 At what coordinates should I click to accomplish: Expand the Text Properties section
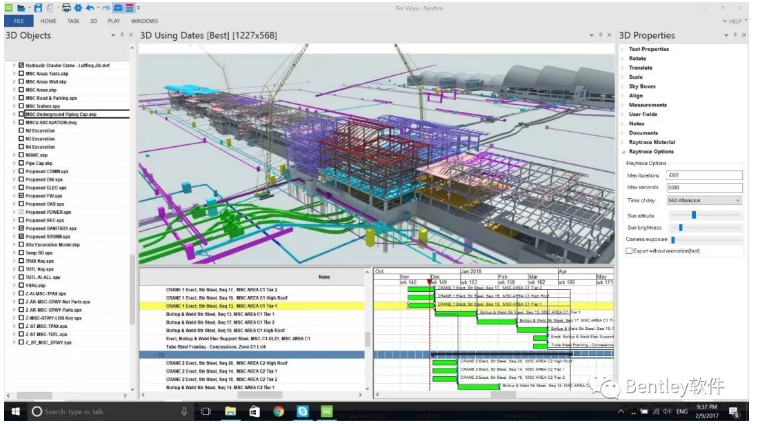coord(623,49)
